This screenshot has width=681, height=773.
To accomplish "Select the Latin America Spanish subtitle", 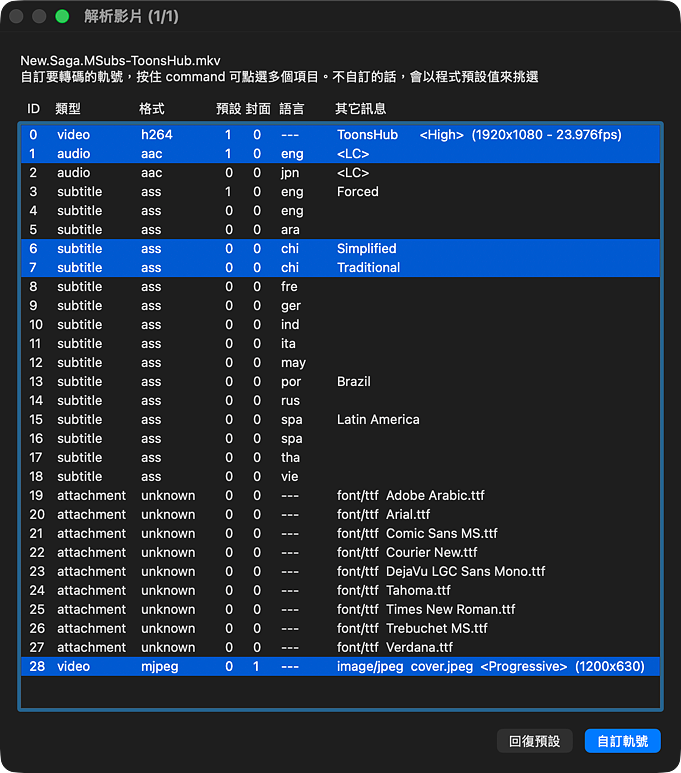I will (340, 420).
